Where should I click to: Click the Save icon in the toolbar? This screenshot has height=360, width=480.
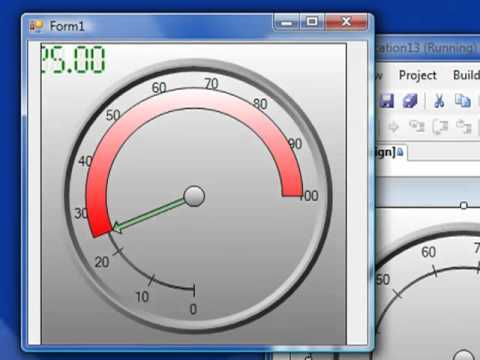(x=387, y=100)
